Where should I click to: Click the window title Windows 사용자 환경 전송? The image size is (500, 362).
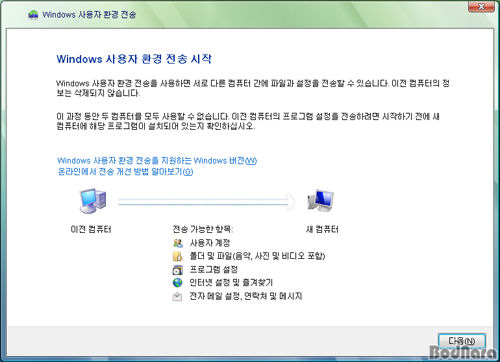click(89, 15)
